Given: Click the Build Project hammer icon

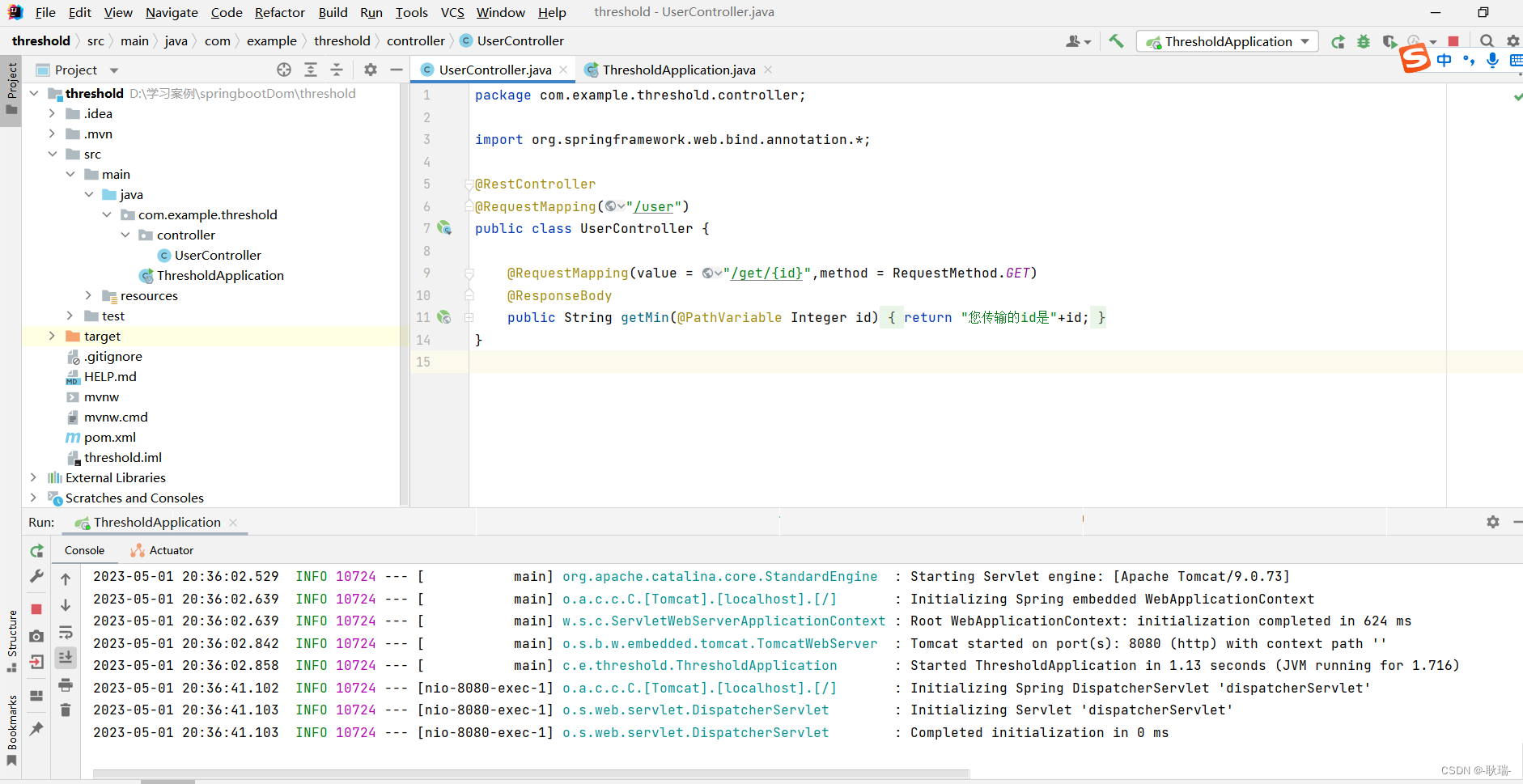Looking at the screenshot, I should tap(1116, 41).
